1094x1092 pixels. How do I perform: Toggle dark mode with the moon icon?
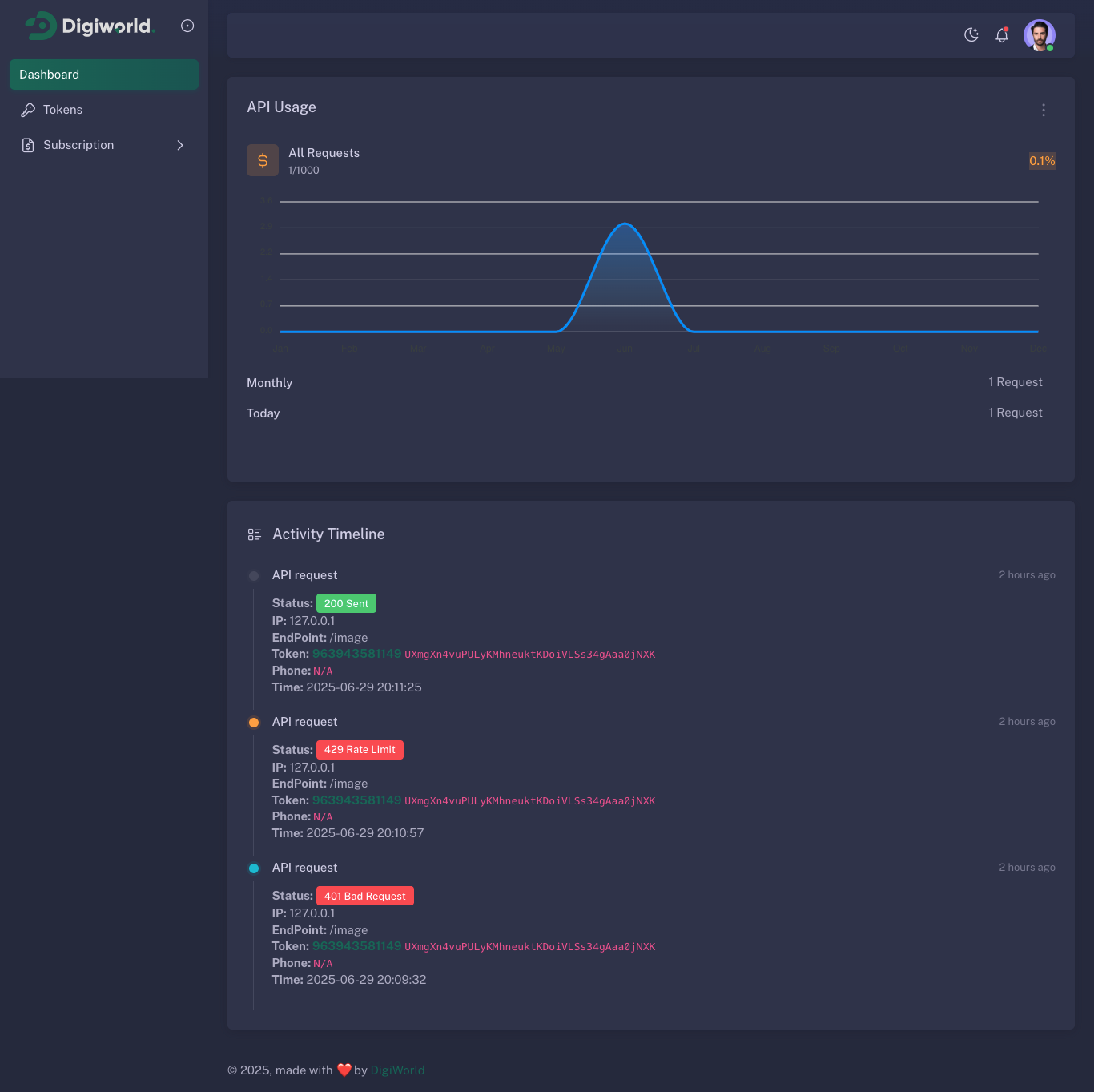tap(971, 35)
